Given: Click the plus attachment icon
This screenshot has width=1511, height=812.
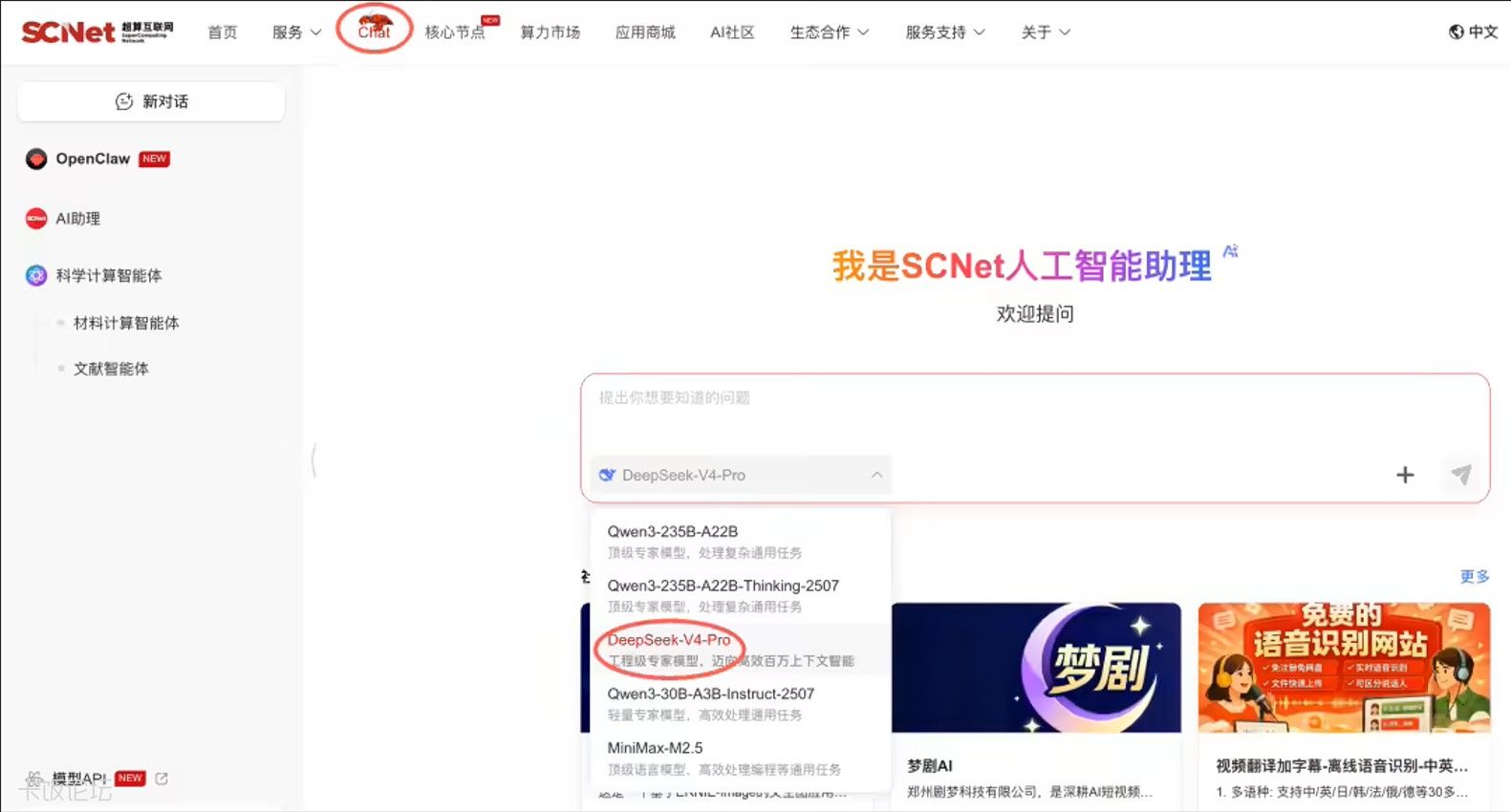Looking at the screenshot, I should [x=1405, y=475].
